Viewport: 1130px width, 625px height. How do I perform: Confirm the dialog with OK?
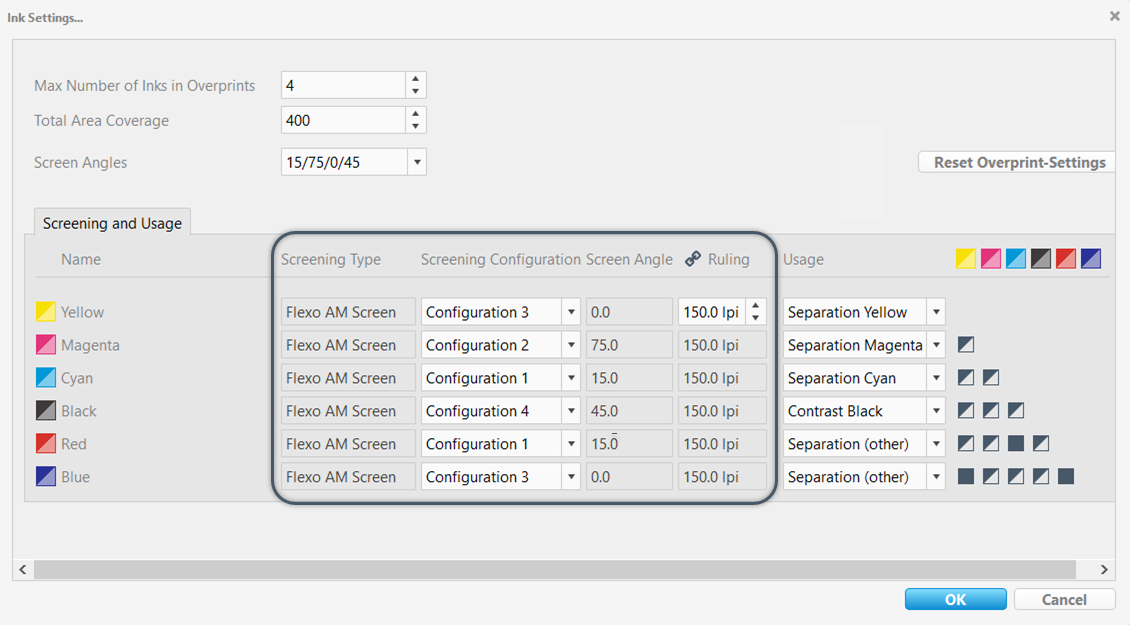(x=956, y=599)
